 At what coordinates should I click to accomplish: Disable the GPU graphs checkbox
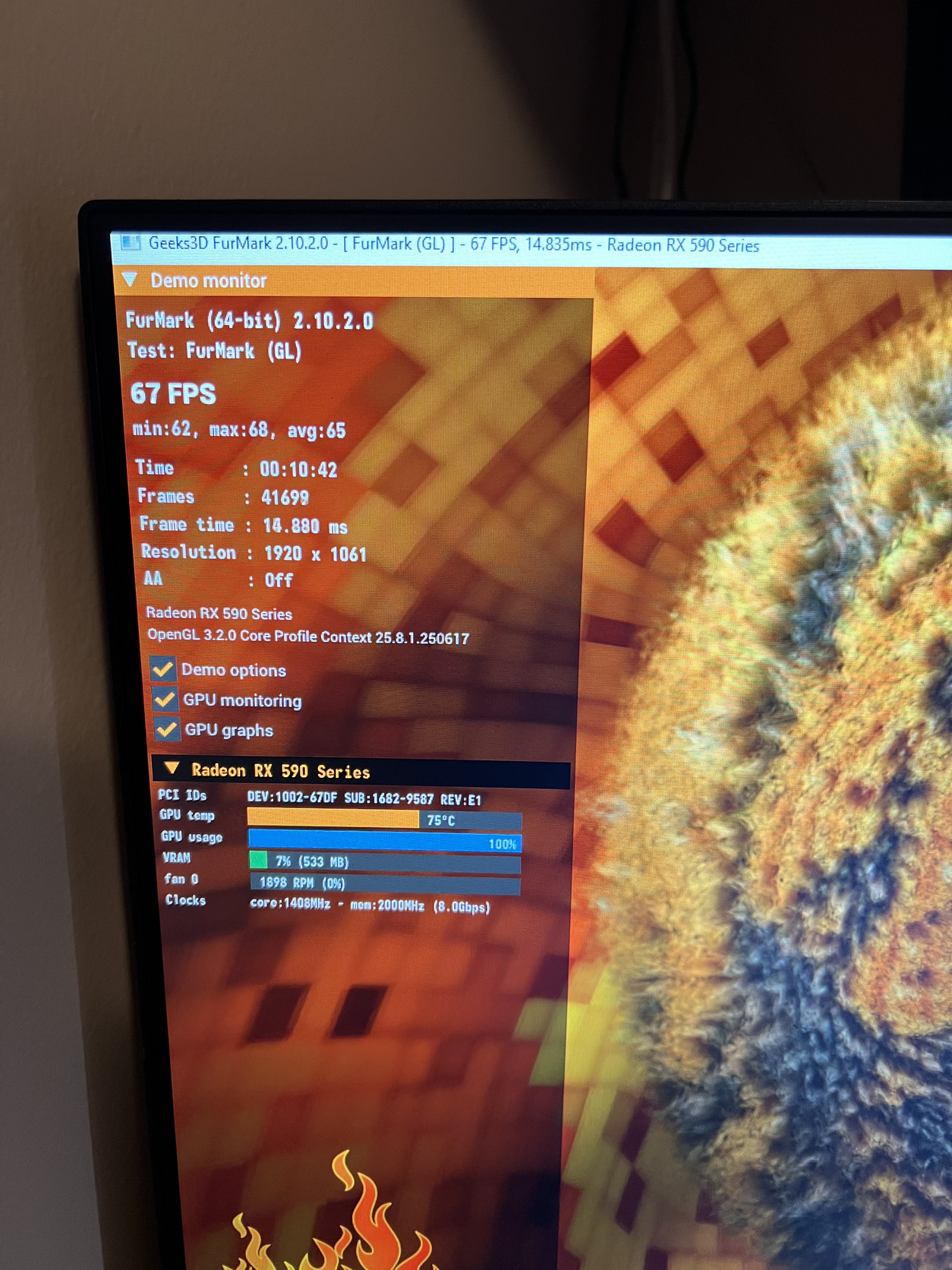click(167, 729)
